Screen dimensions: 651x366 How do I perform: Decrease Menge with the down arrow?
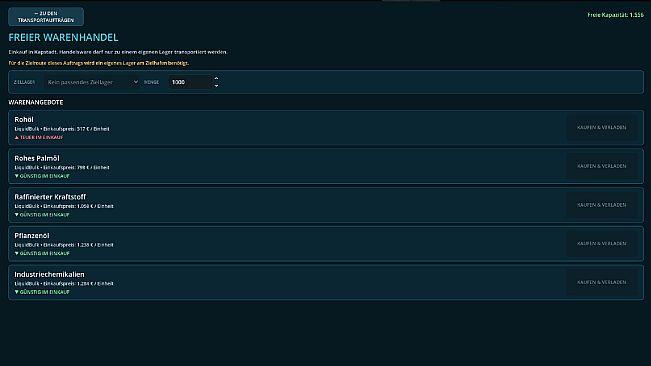[x=216, y=85]
